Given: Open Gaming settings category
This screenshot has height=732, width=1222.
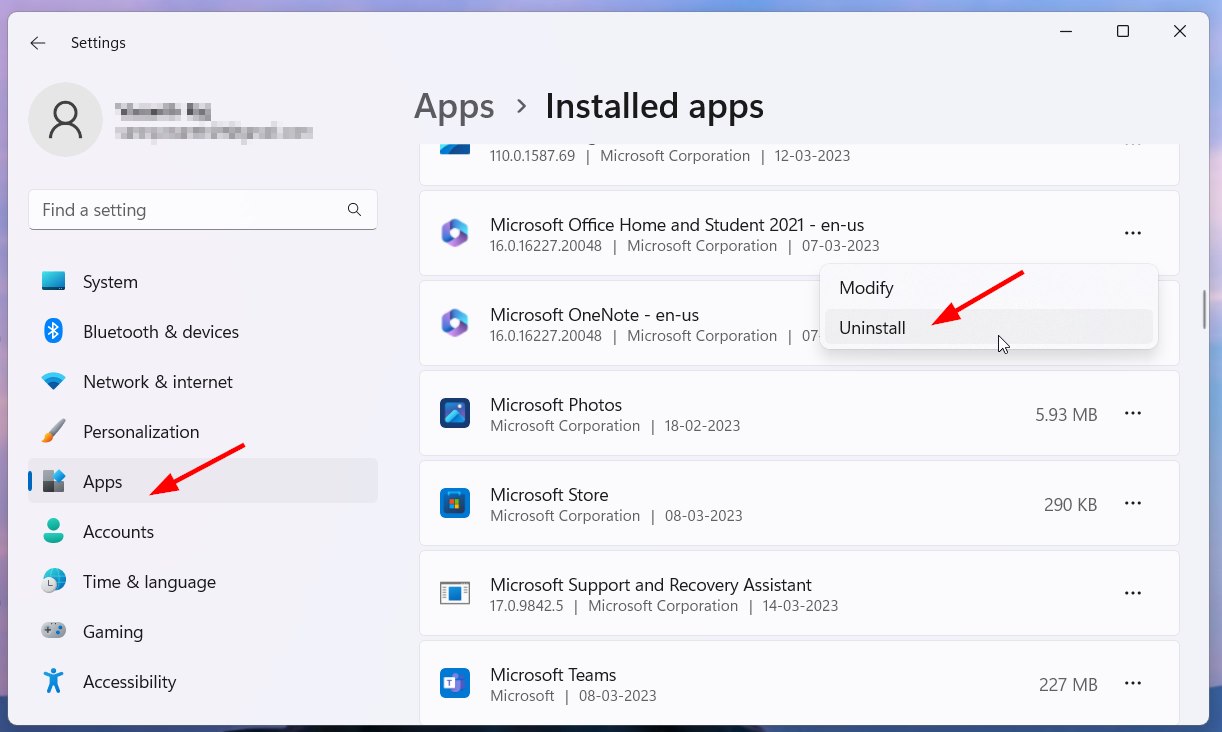Looking at the screenshot, I should [x=203, y=632].
